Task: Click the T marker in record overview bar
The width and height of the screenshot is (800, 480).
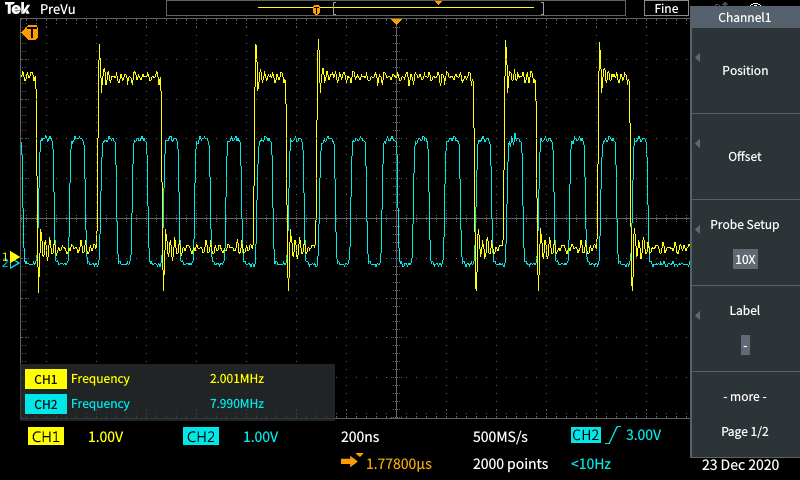Action: 317,9
